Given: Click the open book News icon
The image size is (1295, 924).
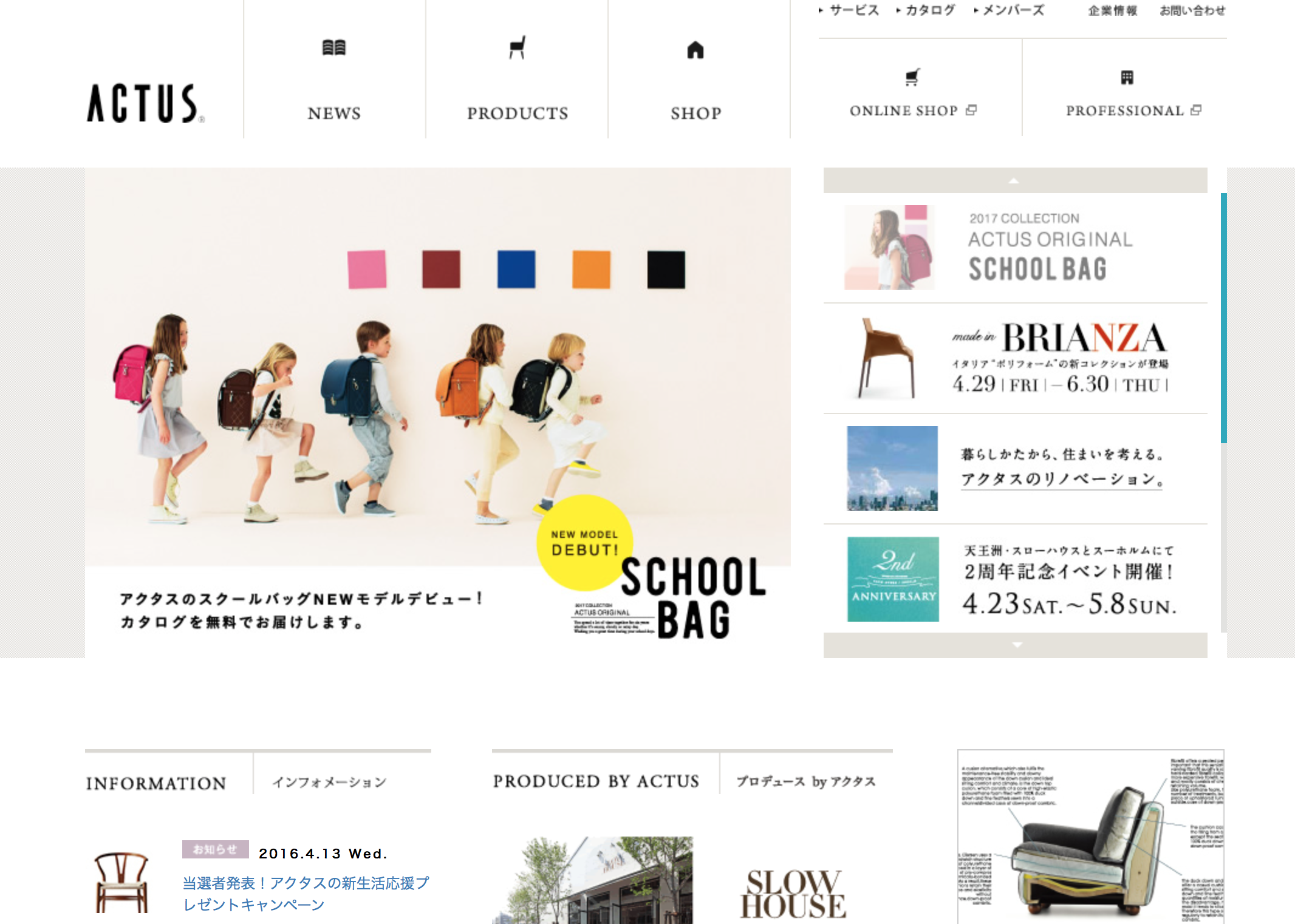Looking at the screenshot, I should click(333, 47).
